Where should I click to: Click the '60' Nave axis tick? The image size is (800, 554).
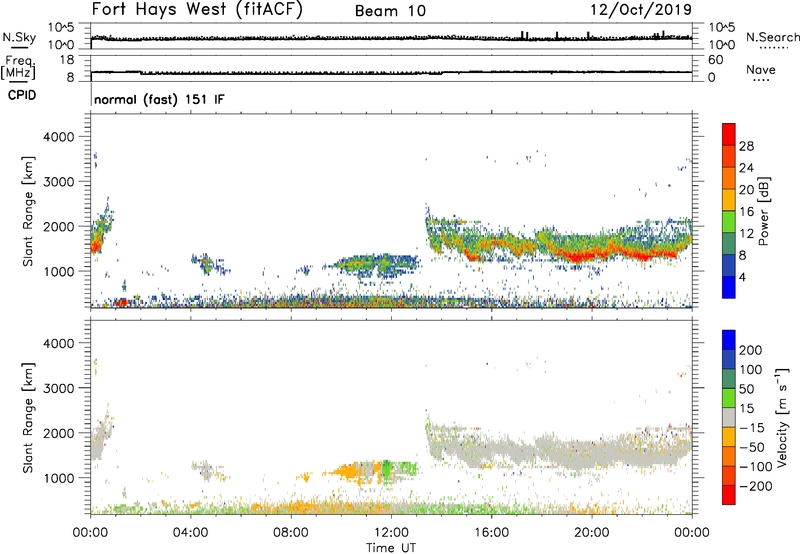click(x=715, y=60)
